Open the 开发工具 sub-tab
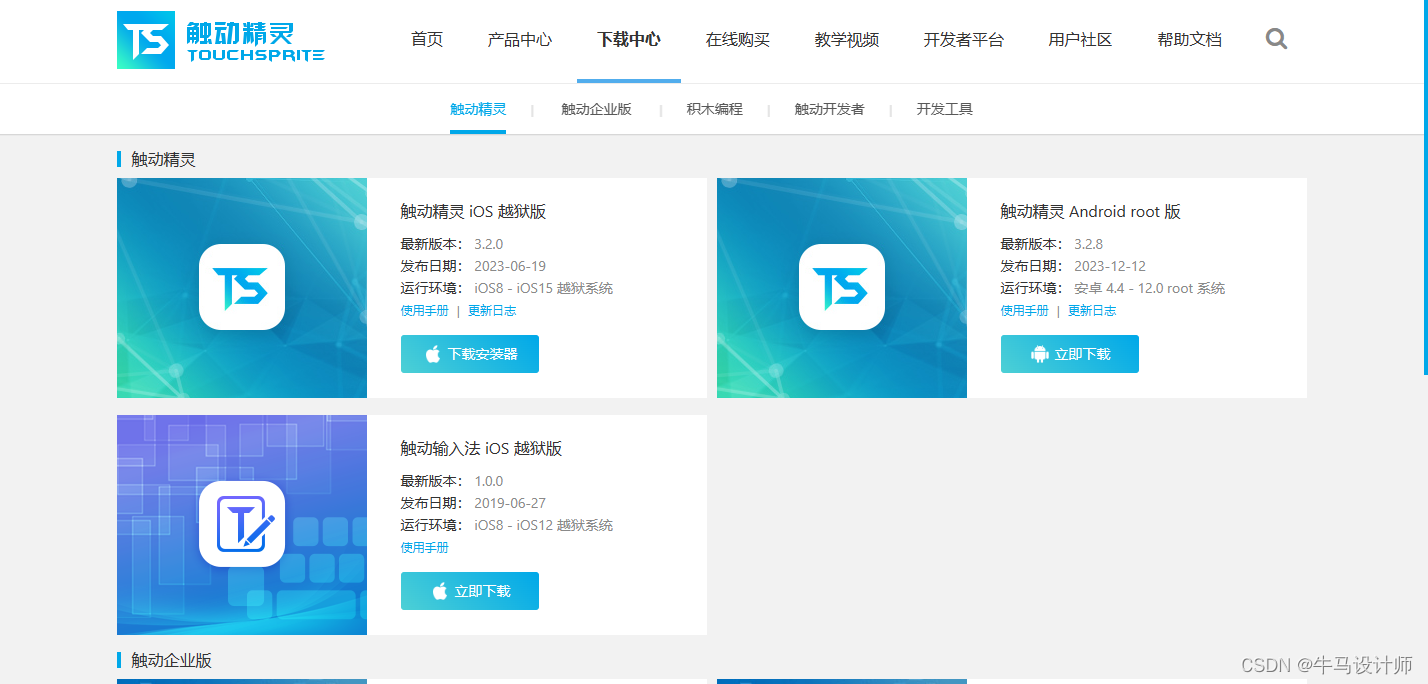 (x=945, y=109)
